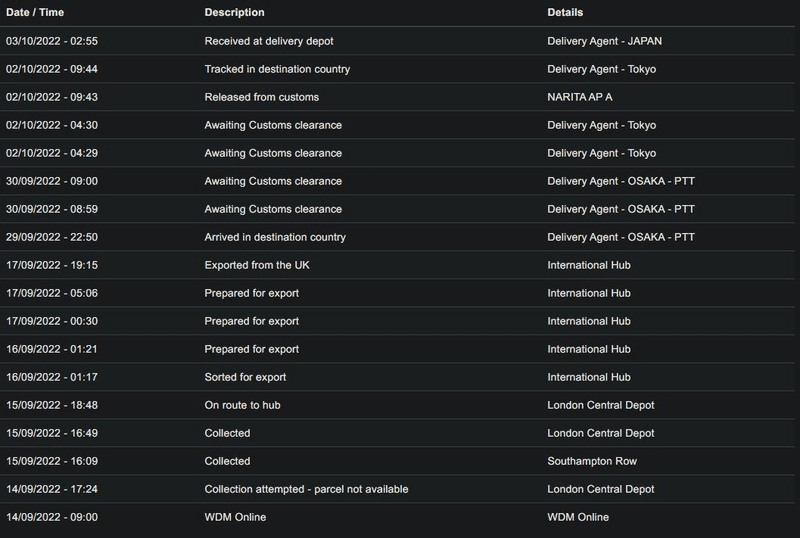Click the Released from customs entry
This screenshot has height=538, width=800.
click(261, 97)
